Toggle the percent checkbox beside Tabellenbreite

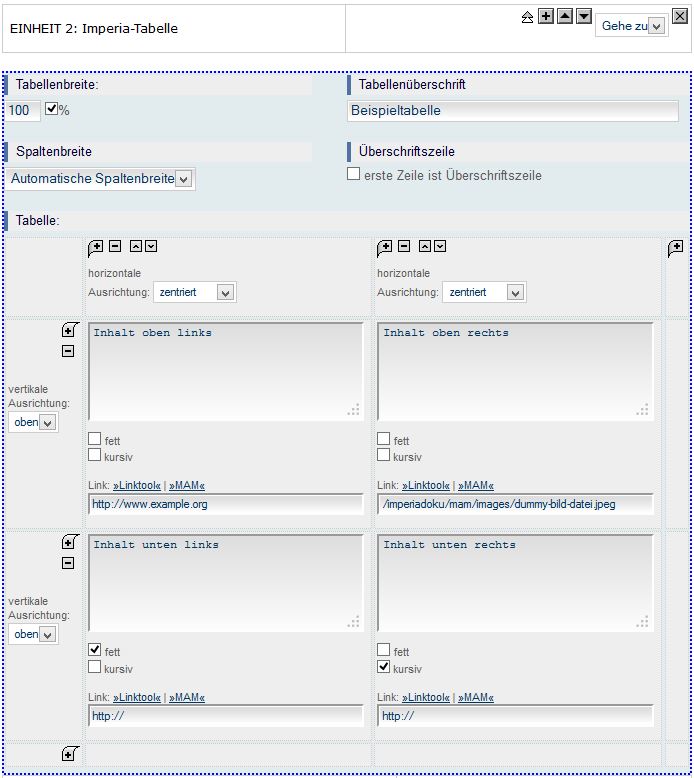(x=52, y=109)
